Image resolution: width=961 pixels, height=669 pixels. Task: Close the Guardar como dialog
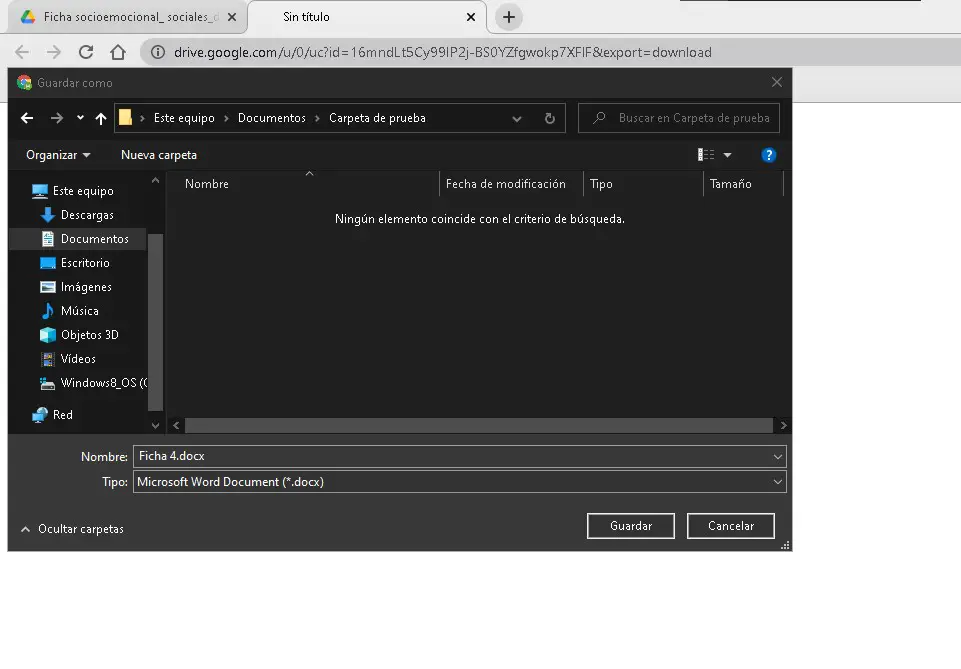[777, 82]
